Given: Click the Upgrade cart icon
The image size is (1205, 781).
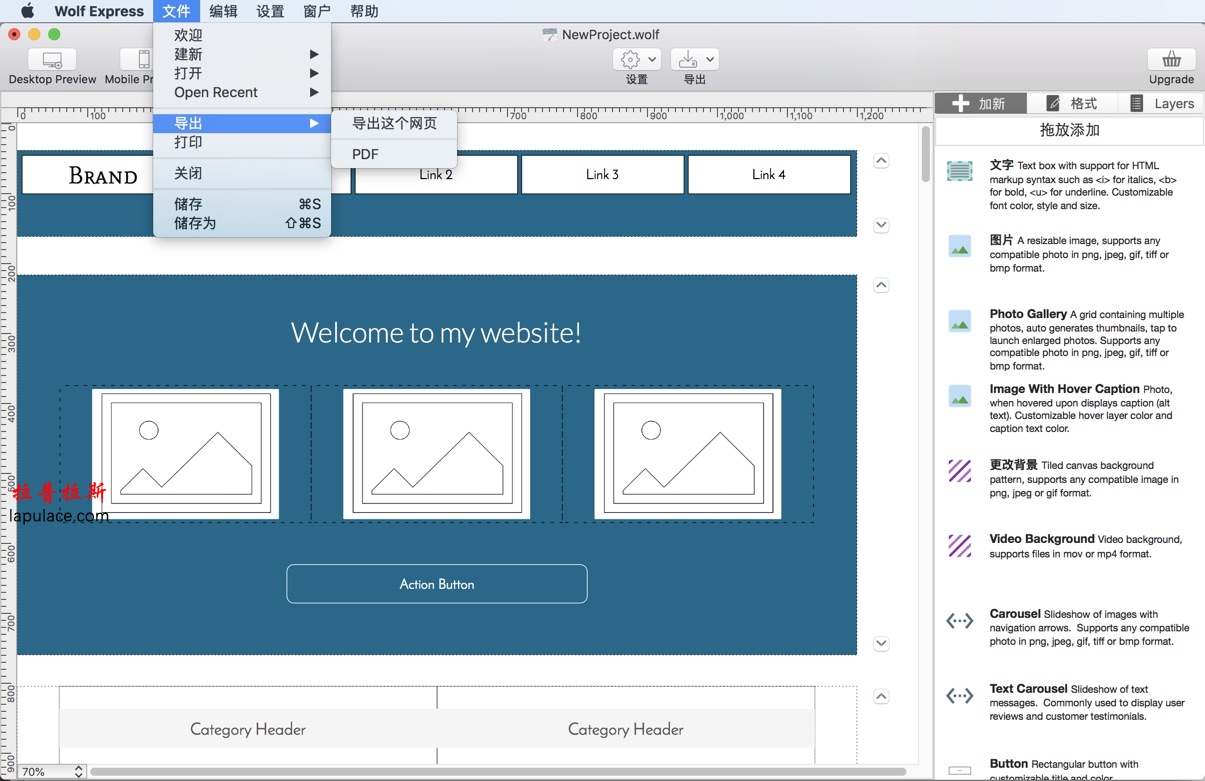Looking at the screenshot, I should click(x=1170, y=58).
